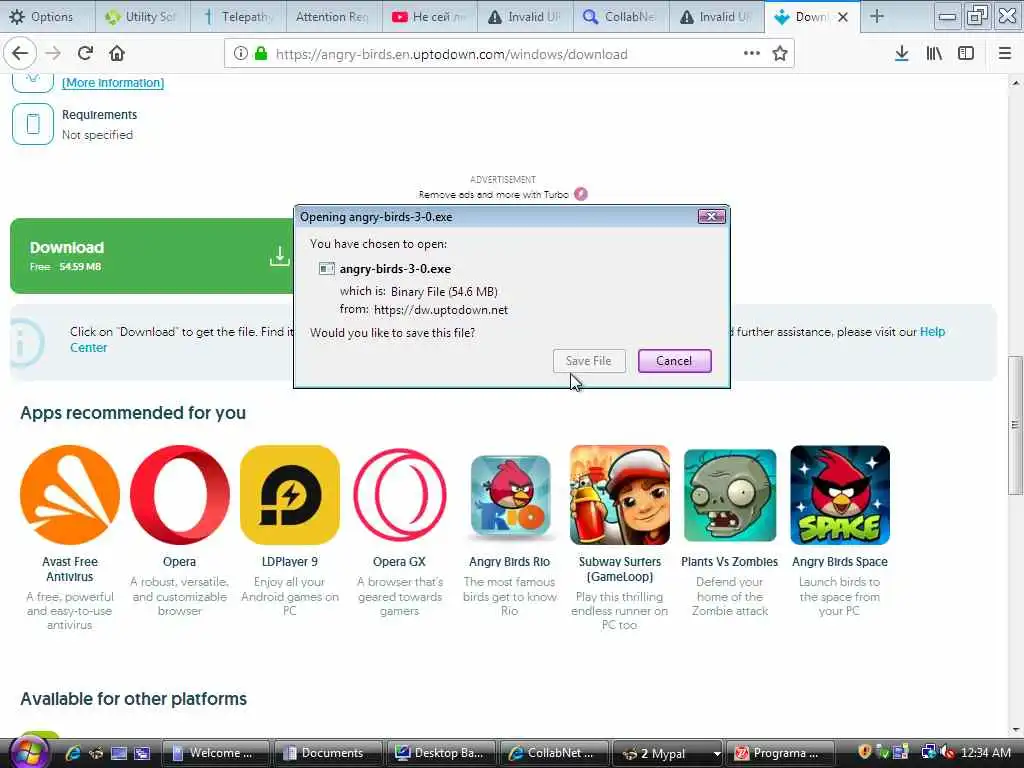This screenshot has width=1024, height=768.
Task: Open Avast Free Antivirus app icon
Action: (x=70, y=495)
